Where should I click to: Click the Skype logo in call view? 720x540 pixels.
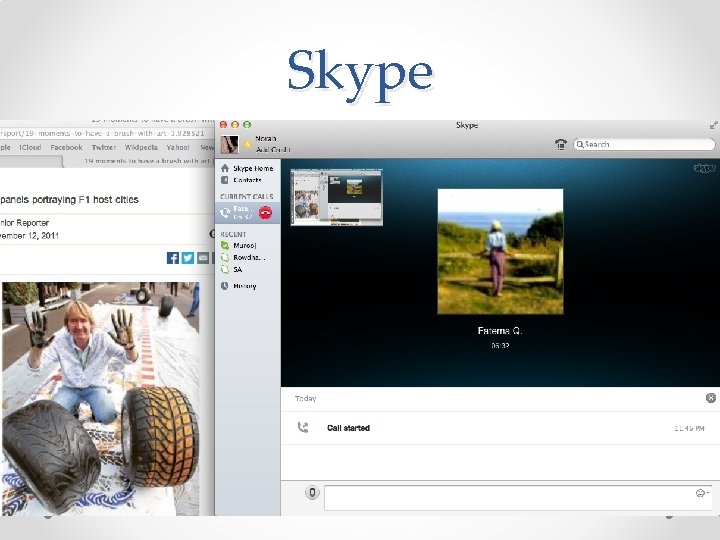[x=704, y=168]
